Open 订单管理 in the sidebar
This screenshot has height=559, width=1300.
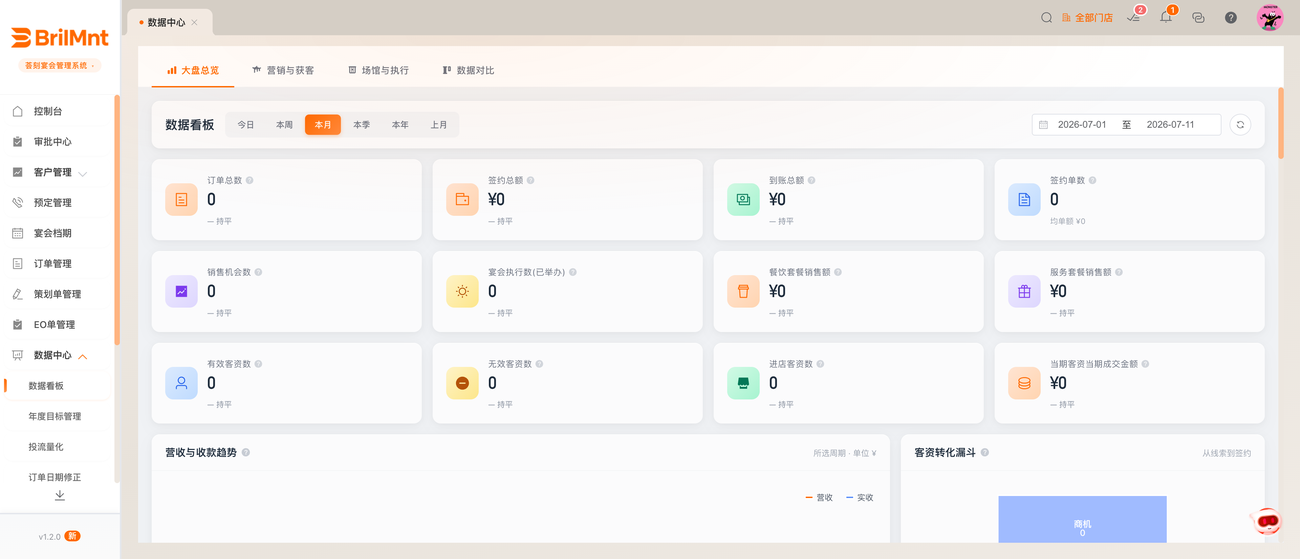(x=58, y=264)
